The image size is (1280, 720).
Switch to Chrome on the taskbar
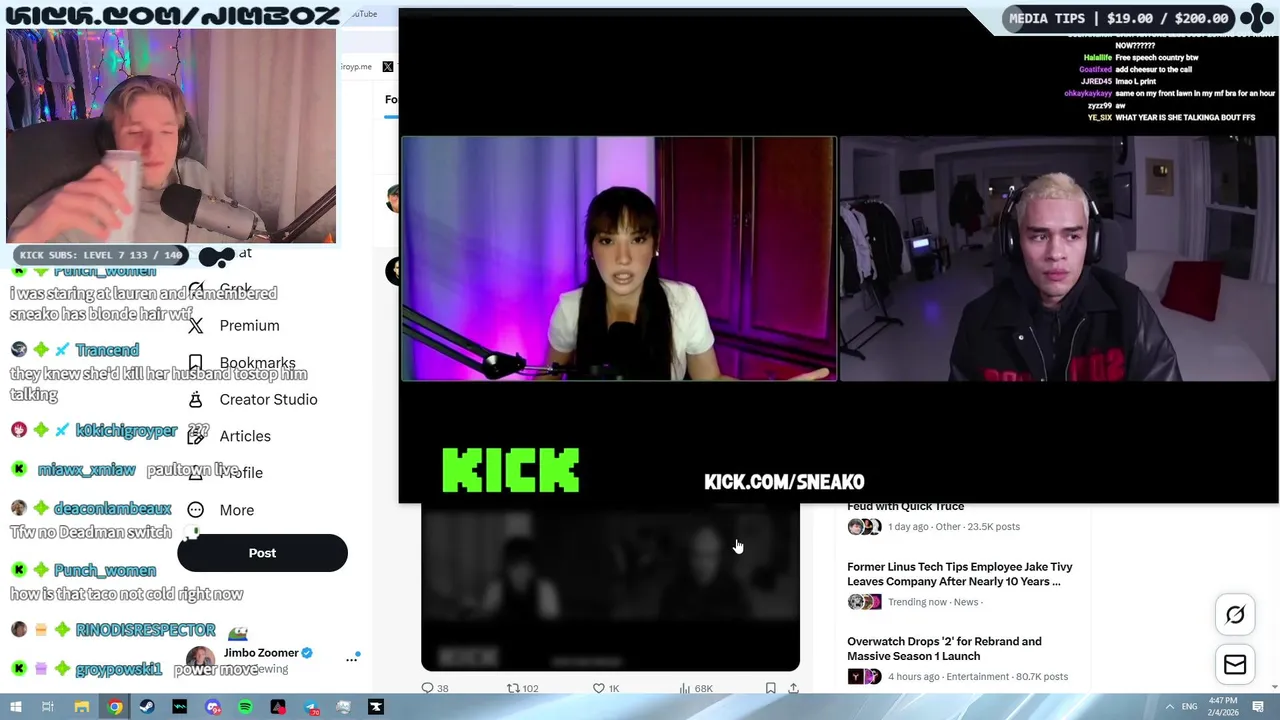click(x=115, y=707)
